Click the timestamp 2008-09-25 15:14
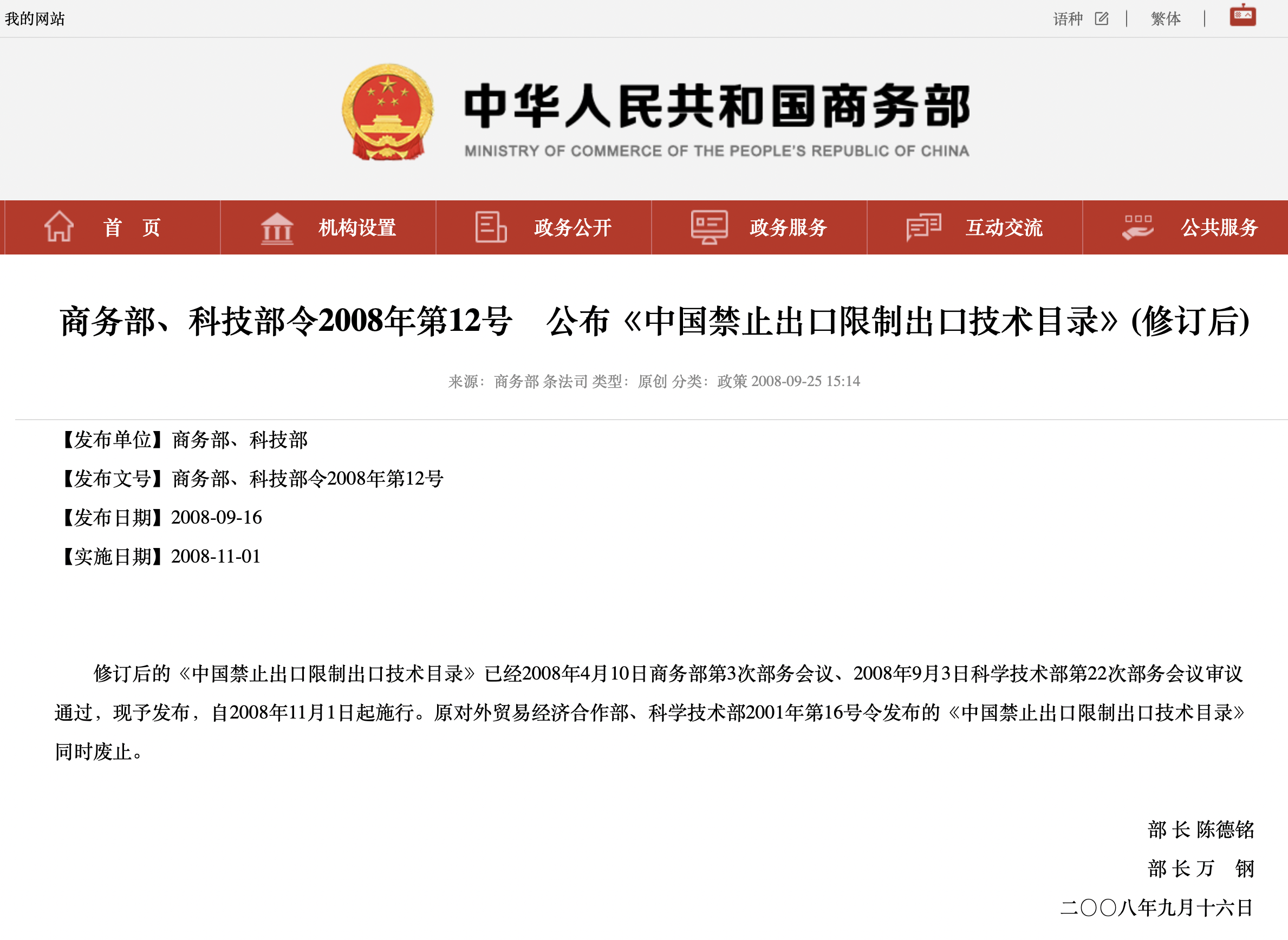Viewport: 1288px width, 940px height. [x=805, y=381]
